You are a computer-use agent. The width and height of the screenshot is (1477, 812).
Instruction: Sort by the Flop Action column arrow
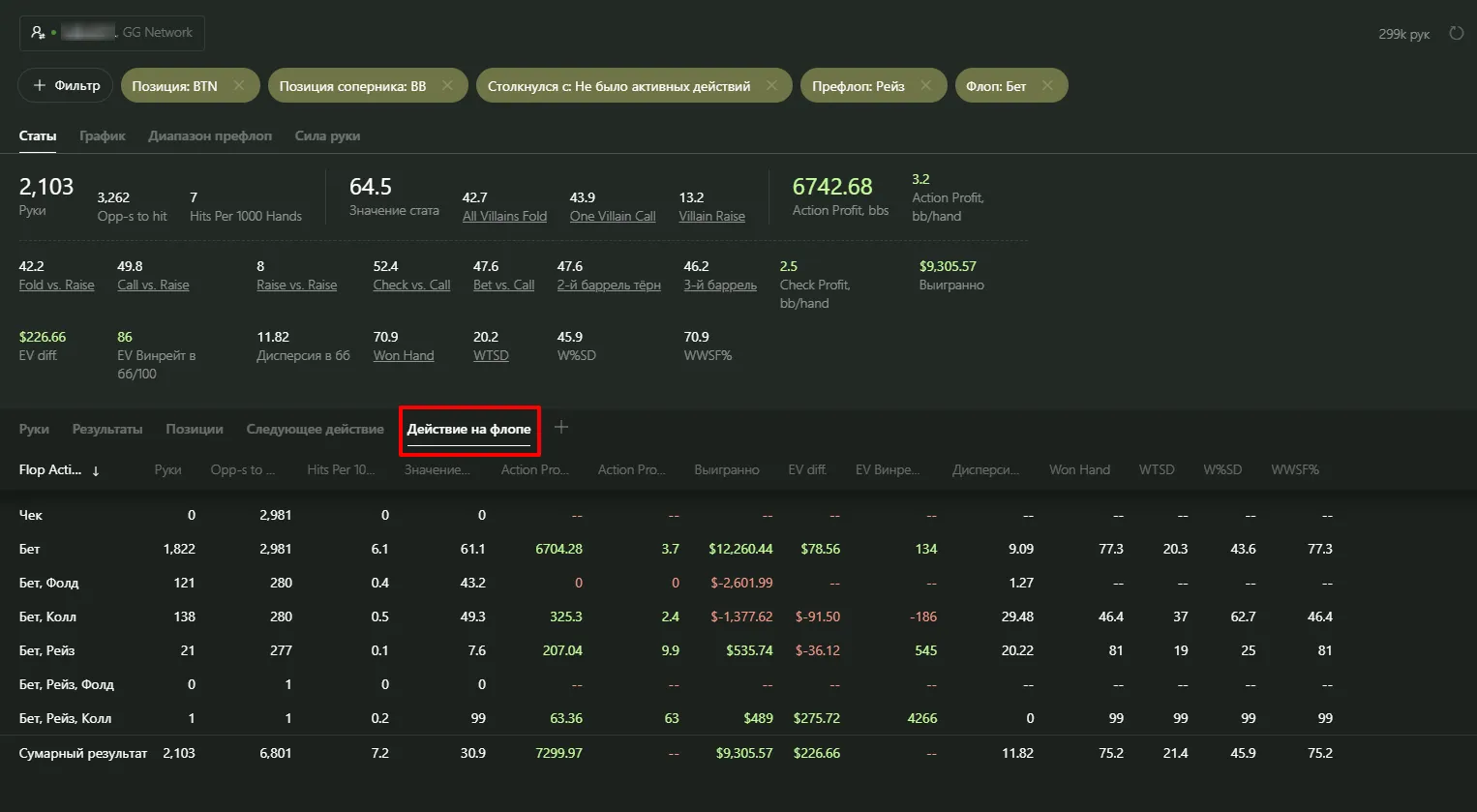click(x=96, y=471)
